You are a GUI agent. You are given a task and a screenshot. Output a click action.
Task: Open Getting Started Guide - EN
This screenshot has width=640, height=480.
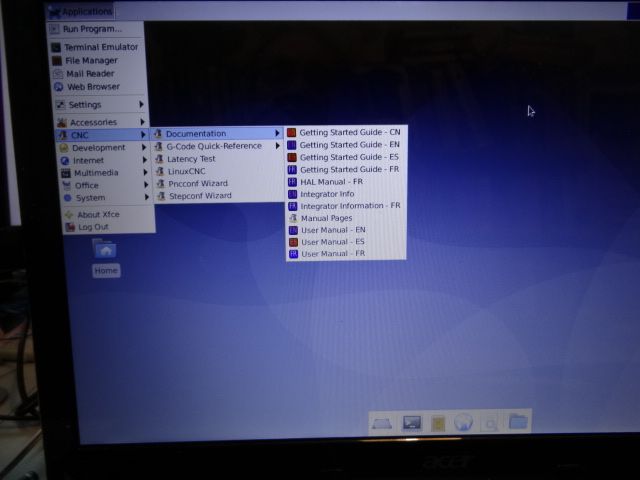tap(346, 145)
